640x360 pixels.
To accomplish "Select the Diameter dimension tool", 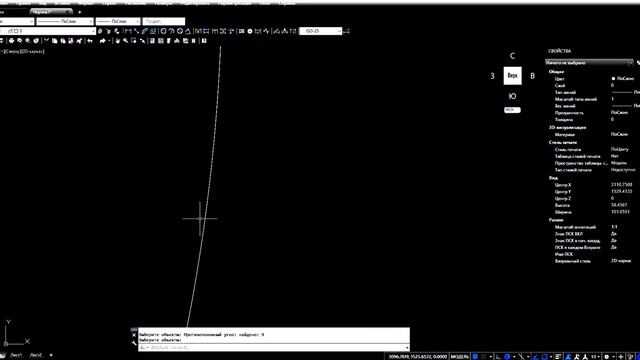I will click(180, 31).
